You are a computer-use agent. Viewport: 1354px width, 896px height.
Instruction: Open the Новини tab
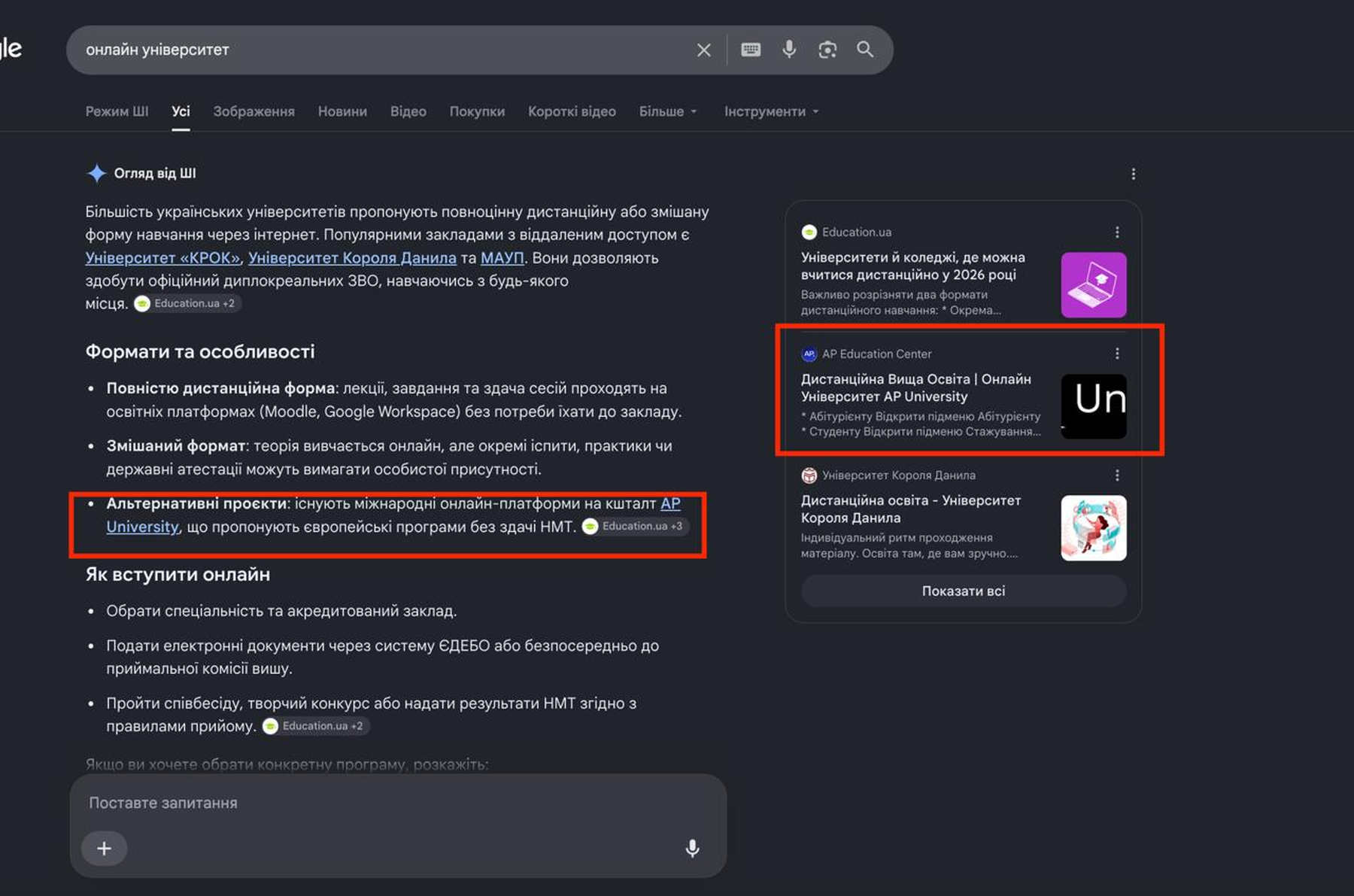pyautogui.click(x=342, y=111)
